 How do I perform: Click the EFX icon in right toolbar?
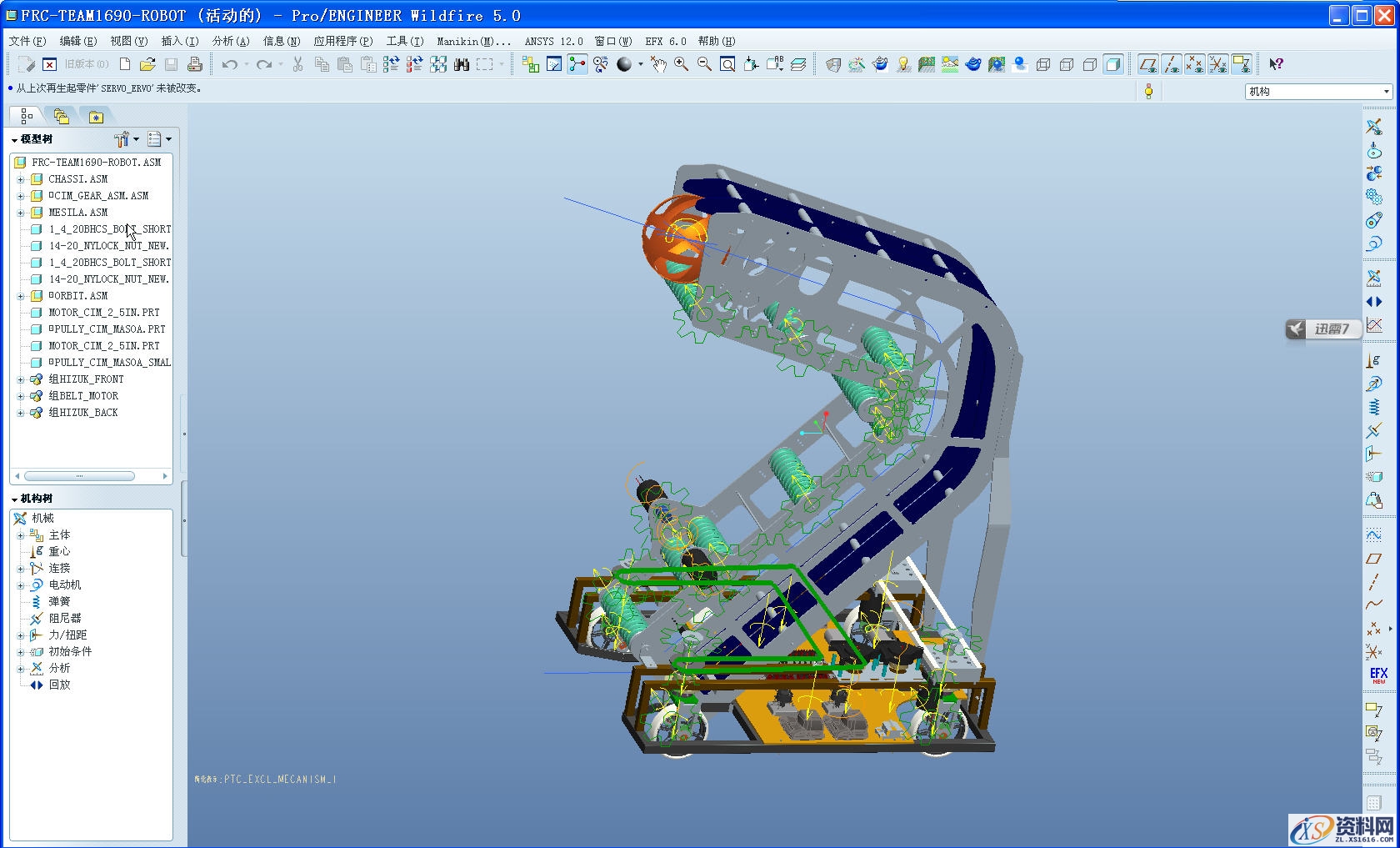(1378, 675)
